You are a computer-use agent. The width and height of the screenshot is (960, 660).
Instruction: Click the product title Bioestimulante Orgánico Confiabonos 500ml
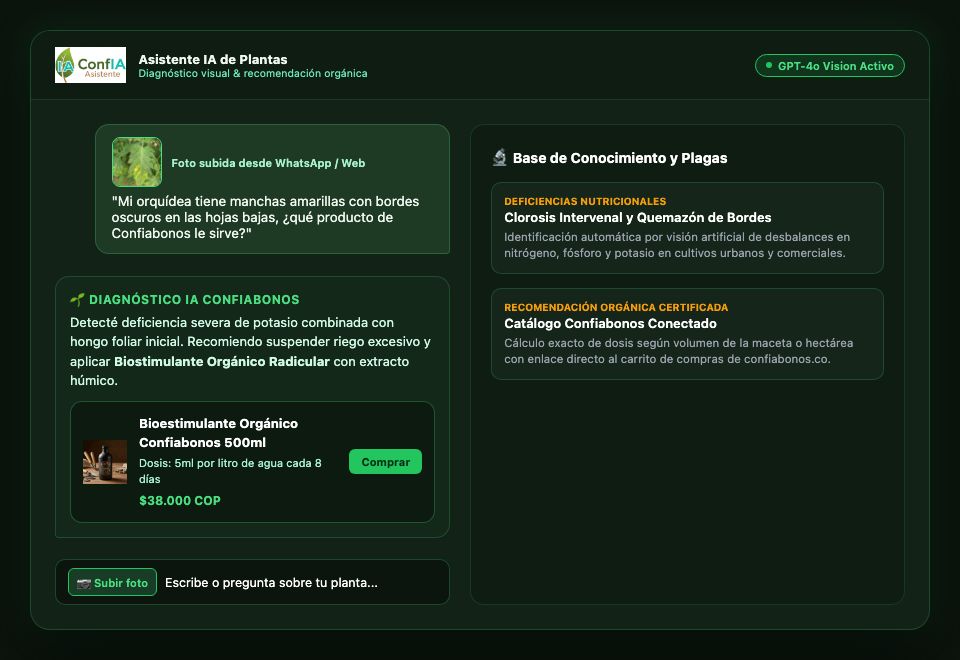pyautogui.click(x=219, y=433)
